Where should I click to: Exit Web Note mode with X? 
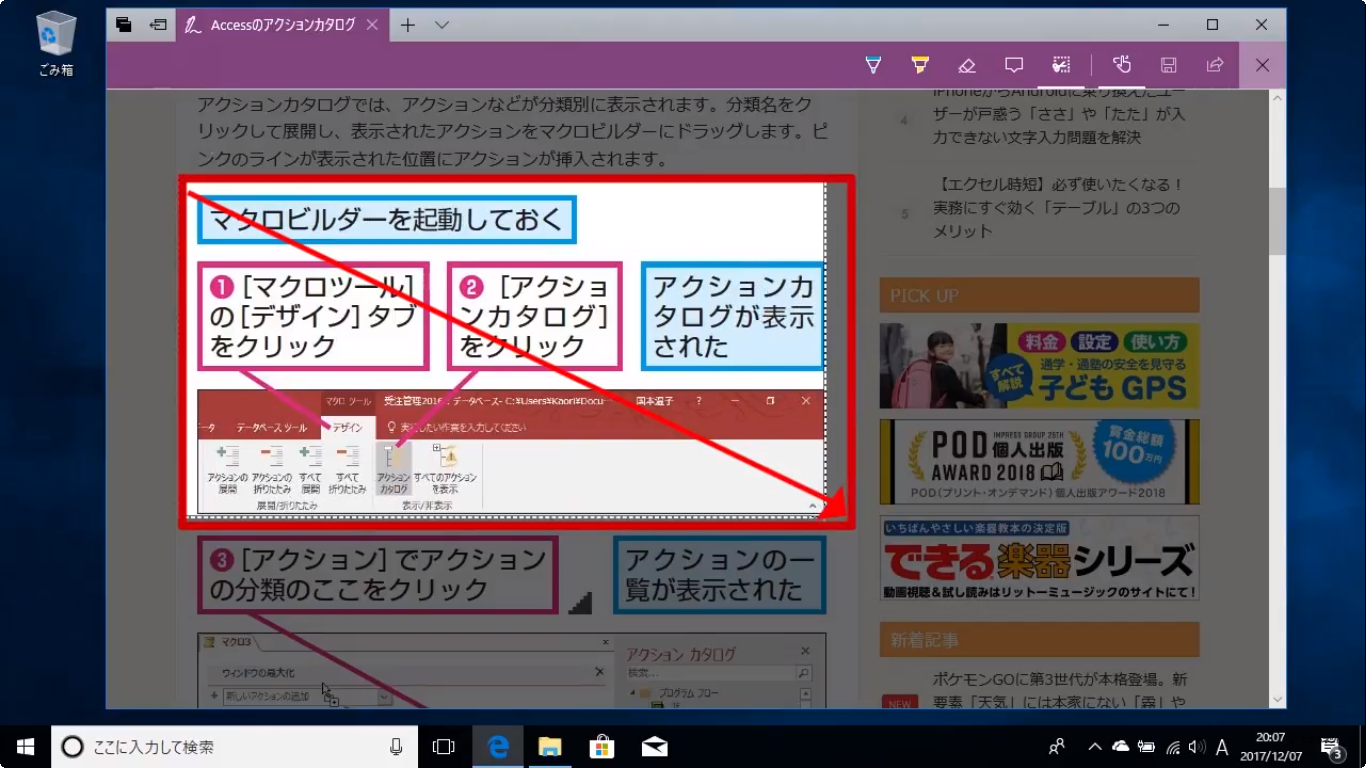tap(1262, 65)
